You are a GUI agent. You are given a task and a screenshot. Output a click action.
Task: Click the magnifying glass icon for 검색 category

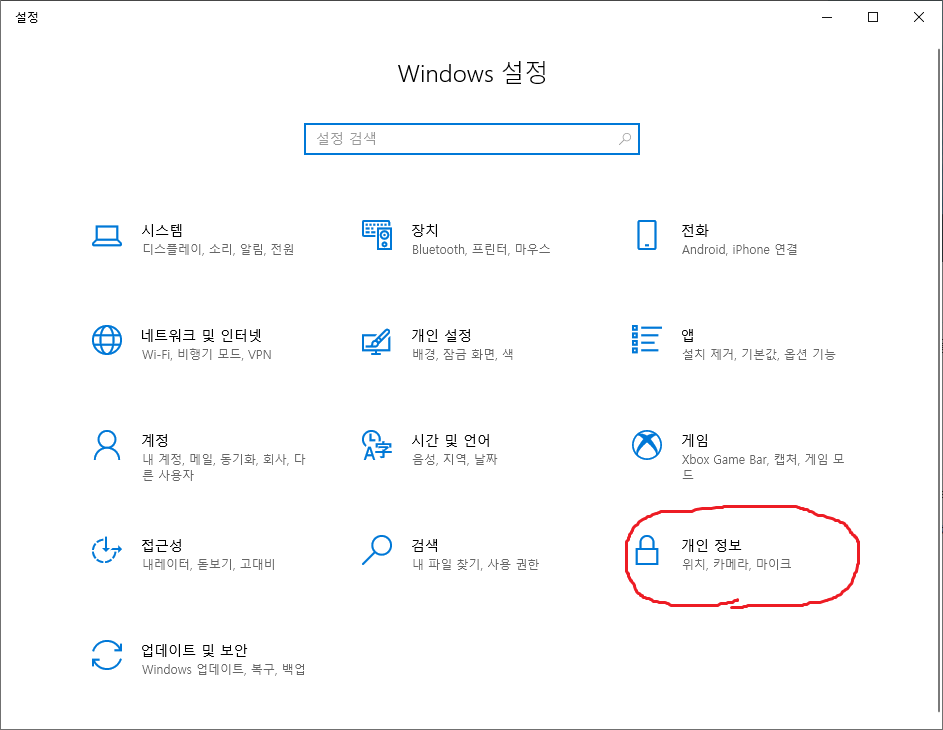377,550
